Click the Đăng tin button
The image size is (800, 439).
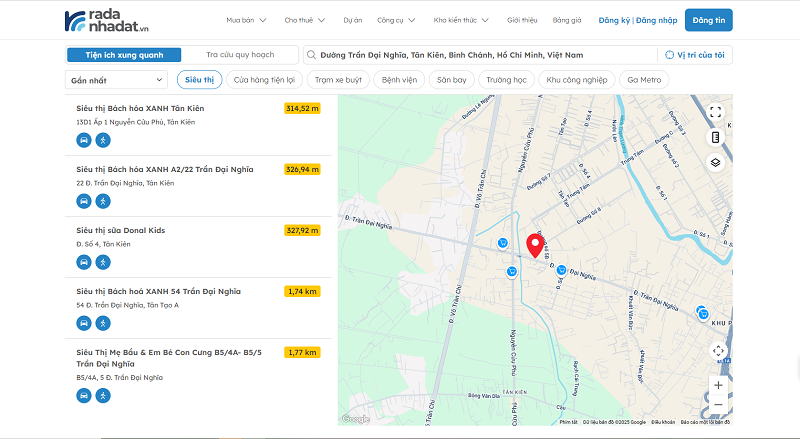point(709,20)
